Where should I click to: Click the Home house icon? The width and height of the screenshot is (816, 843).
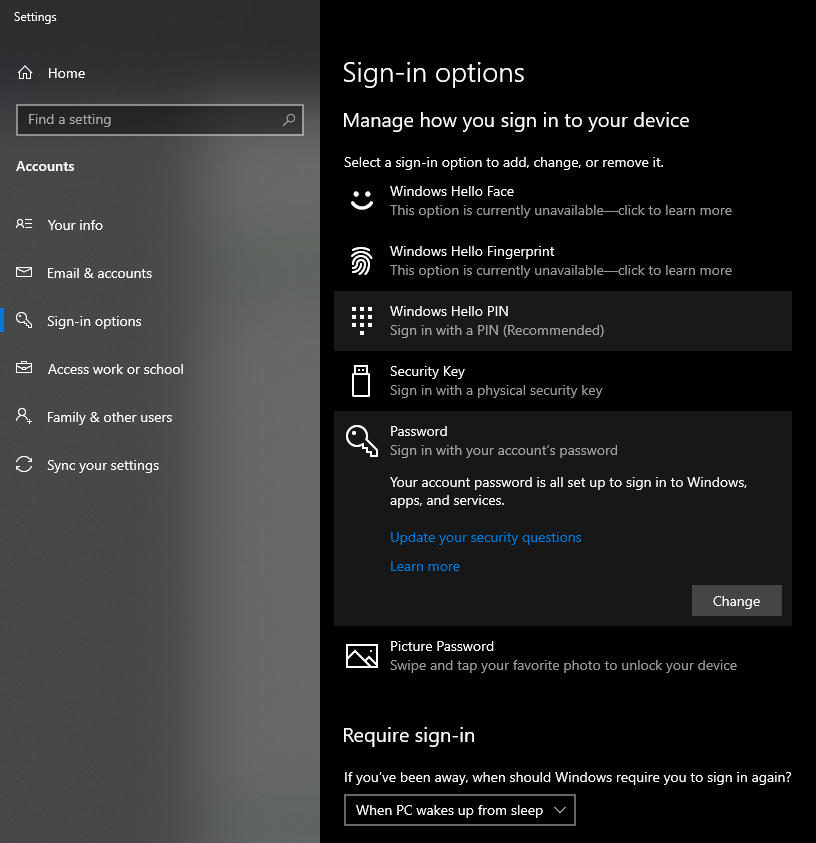[x=25, y=73]
